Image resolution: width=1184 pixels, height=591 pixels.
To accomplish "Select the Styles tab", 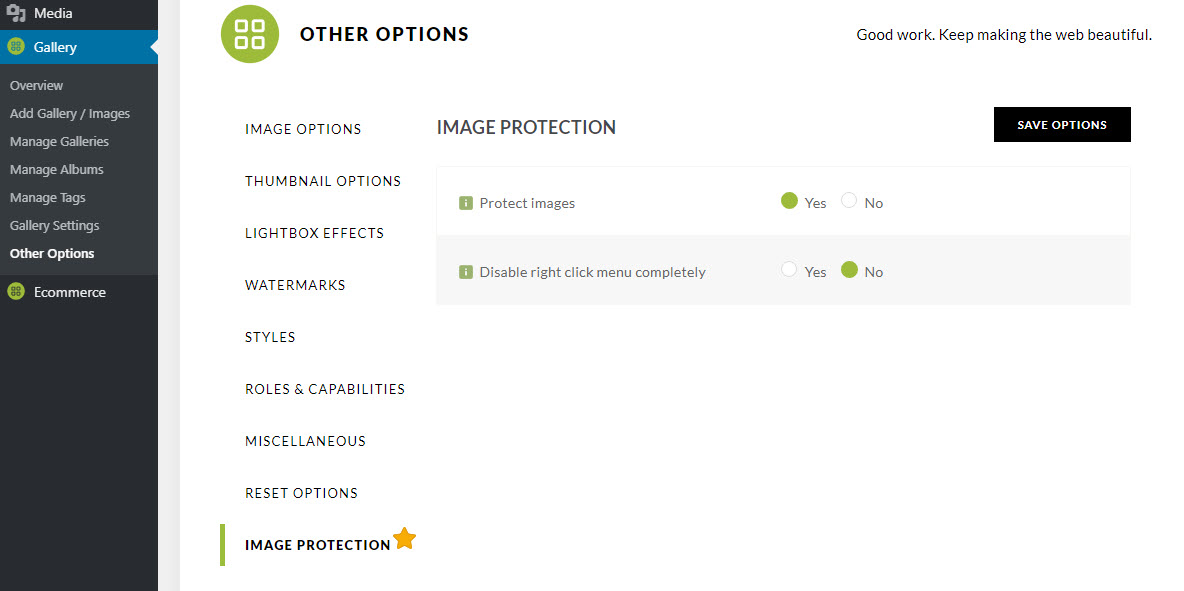I will [270, 337].
